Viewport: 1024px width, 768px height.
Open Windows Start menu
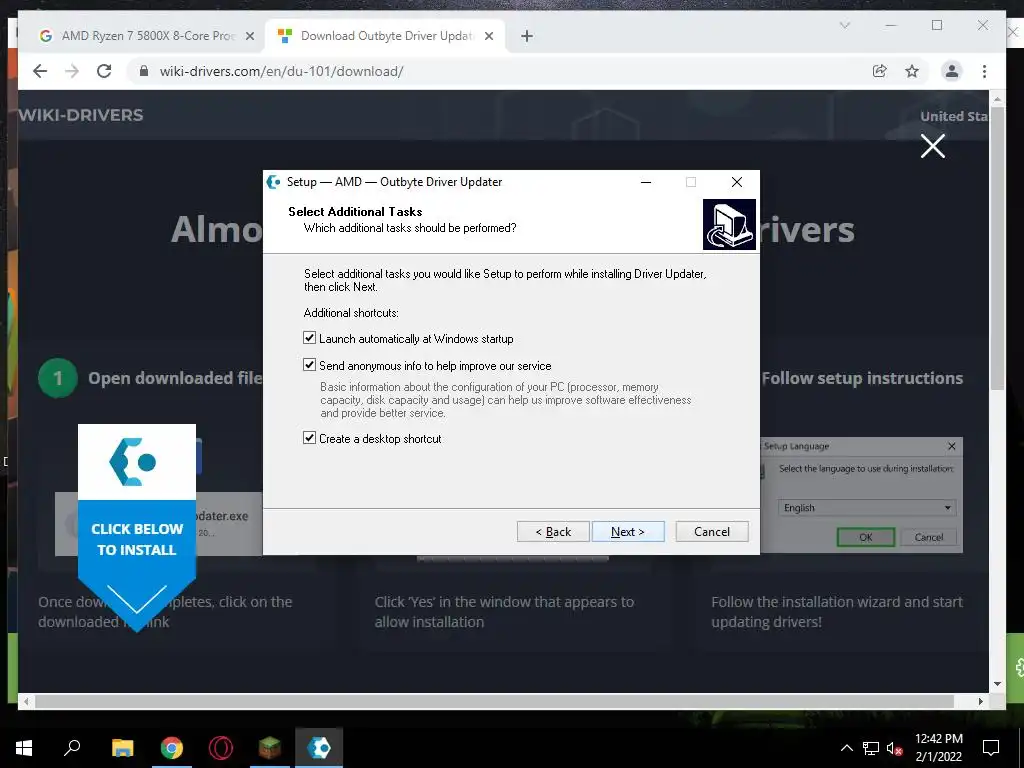(24, 748)
